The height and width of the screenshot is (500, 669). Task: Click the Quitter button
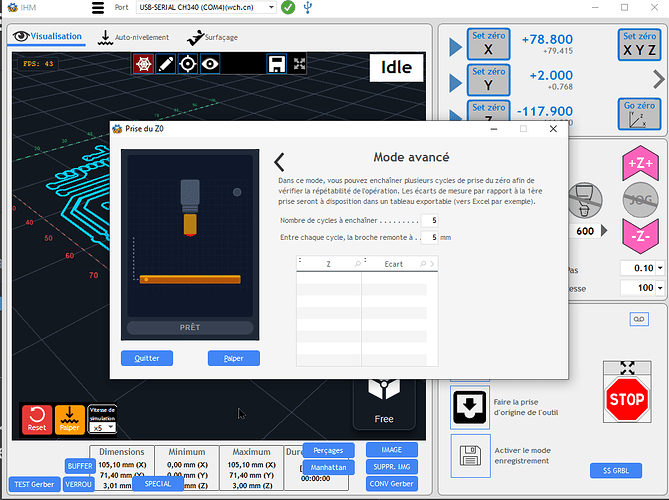pos(147,358)
